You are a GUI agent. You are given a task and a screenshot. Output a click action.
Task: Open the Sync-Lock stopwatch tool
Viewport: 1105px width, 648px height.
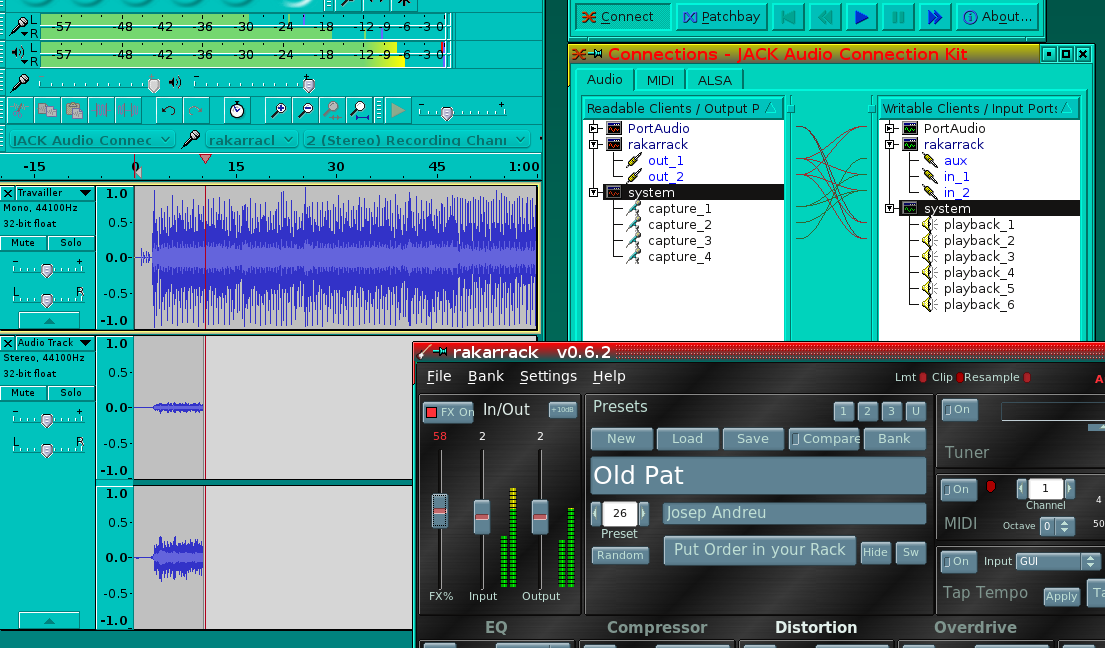(237, 111)
